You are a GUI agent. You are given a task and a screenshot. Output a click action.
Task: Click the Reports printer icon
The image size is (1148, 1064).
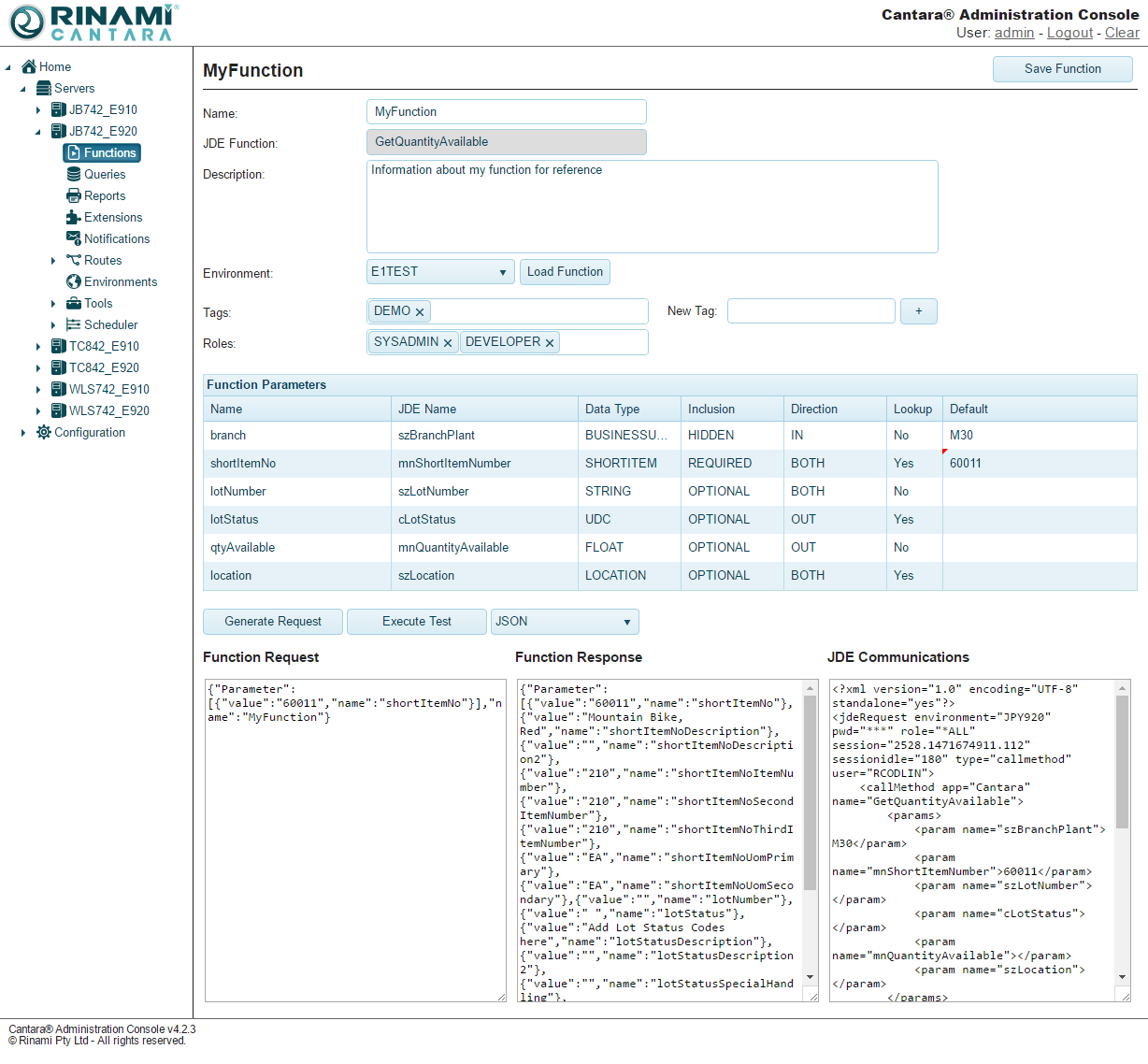pyautogui.click(x=74, y=195)
